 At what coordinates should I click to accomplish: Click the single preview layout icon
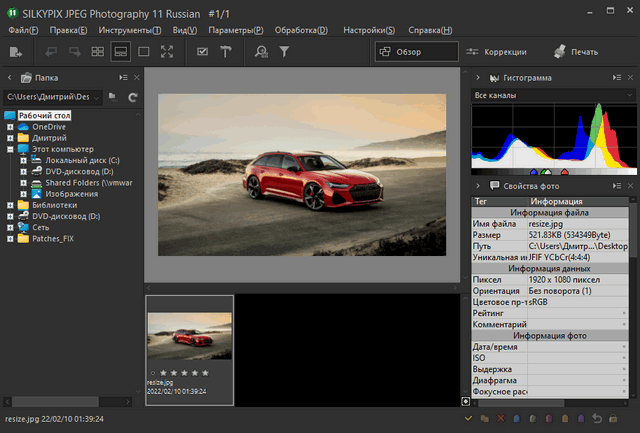(x=144, y=51)
